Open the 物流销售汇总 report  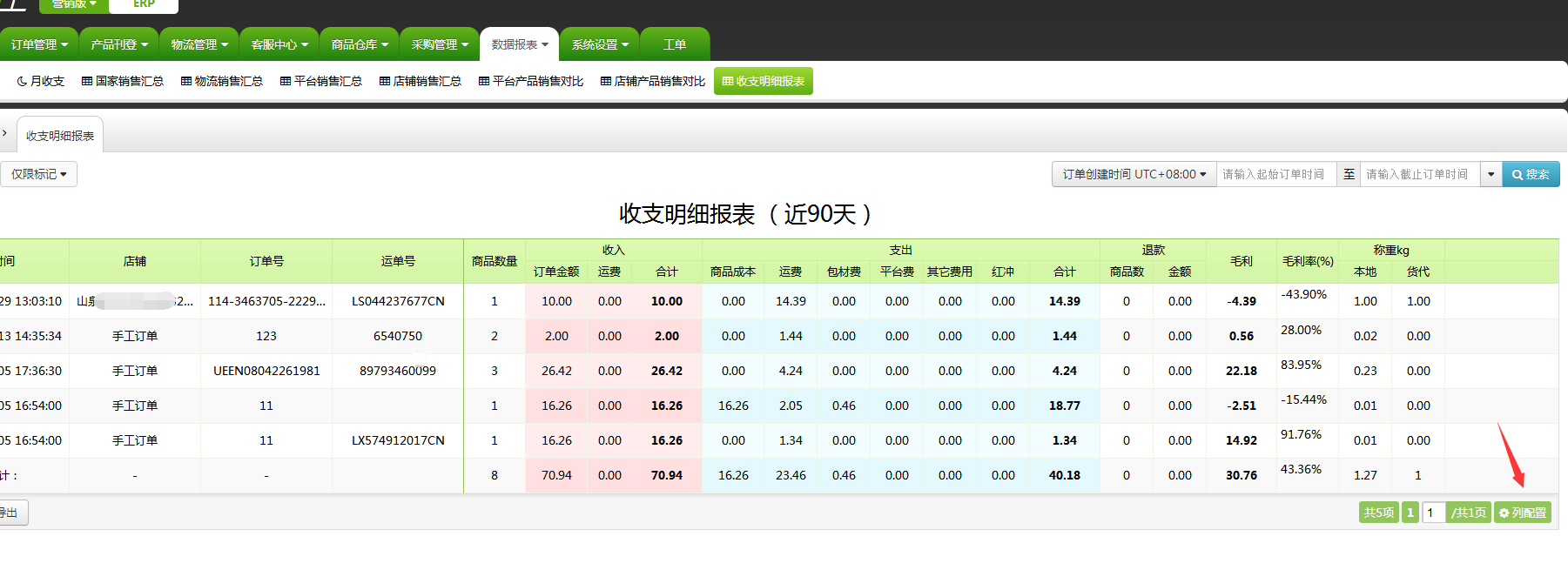click(222, 81)
